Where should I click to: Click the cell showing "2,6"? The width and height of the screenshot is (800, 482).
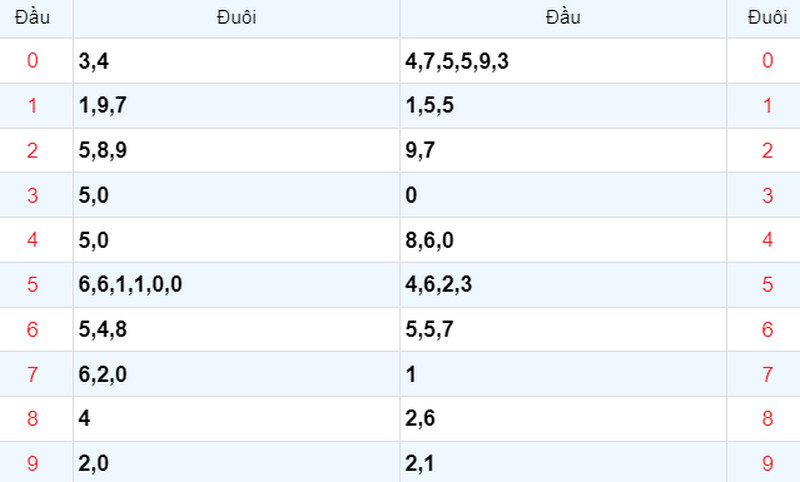(420, 419)
